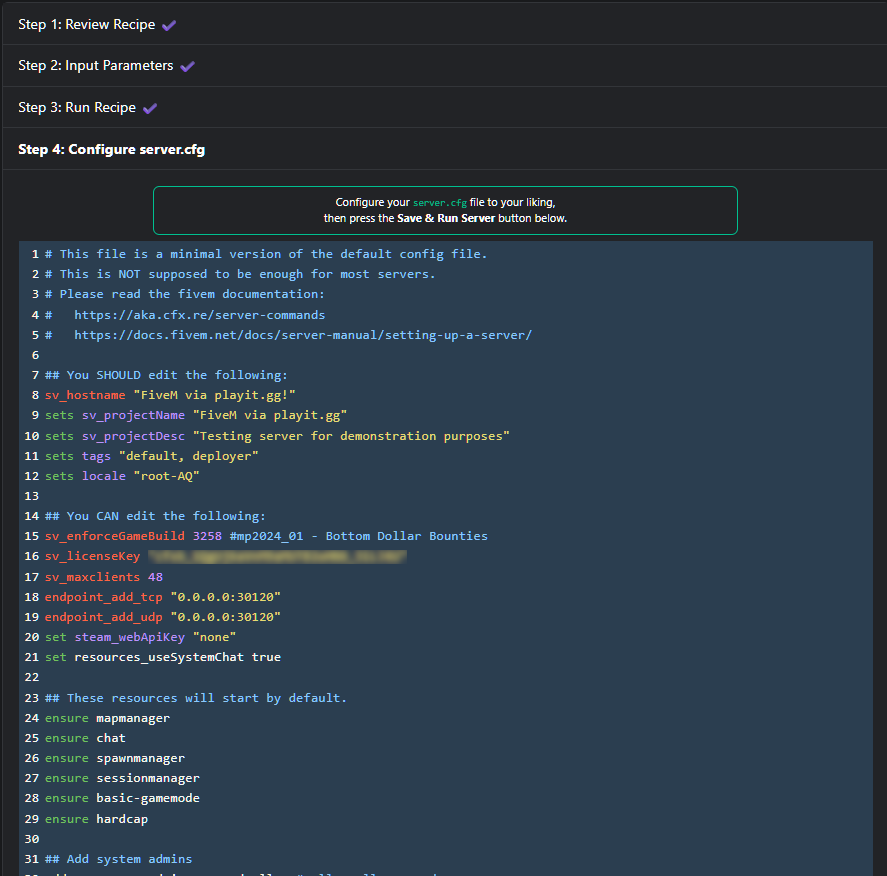Click the bold 'Save & Run Server' text in the notice

tap(446, 218)
